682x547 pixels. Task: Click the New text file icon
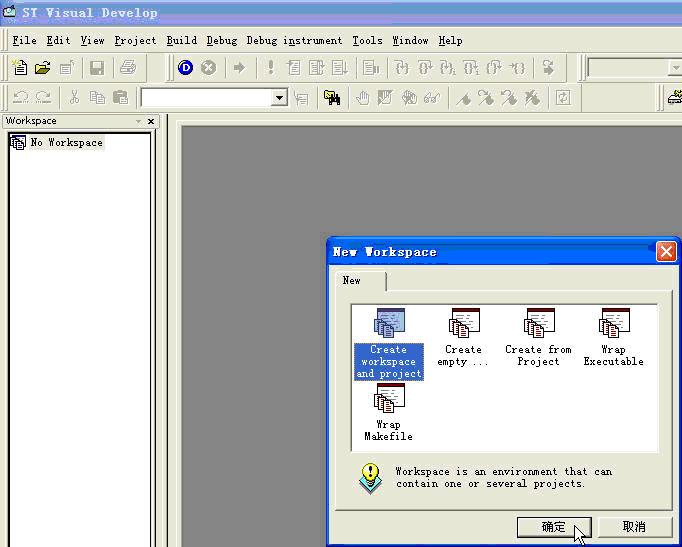coord(20,67)
